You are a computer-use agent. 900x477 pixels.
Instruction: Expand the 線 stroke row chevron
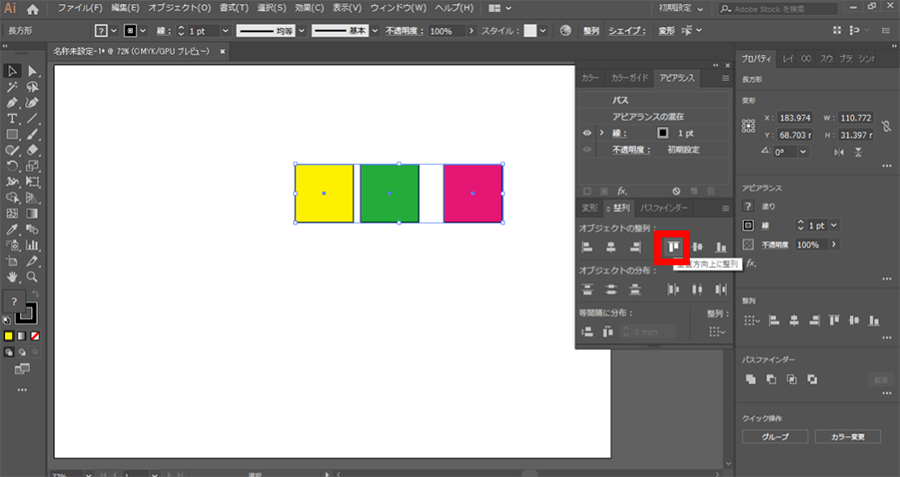tap(601, 132)
